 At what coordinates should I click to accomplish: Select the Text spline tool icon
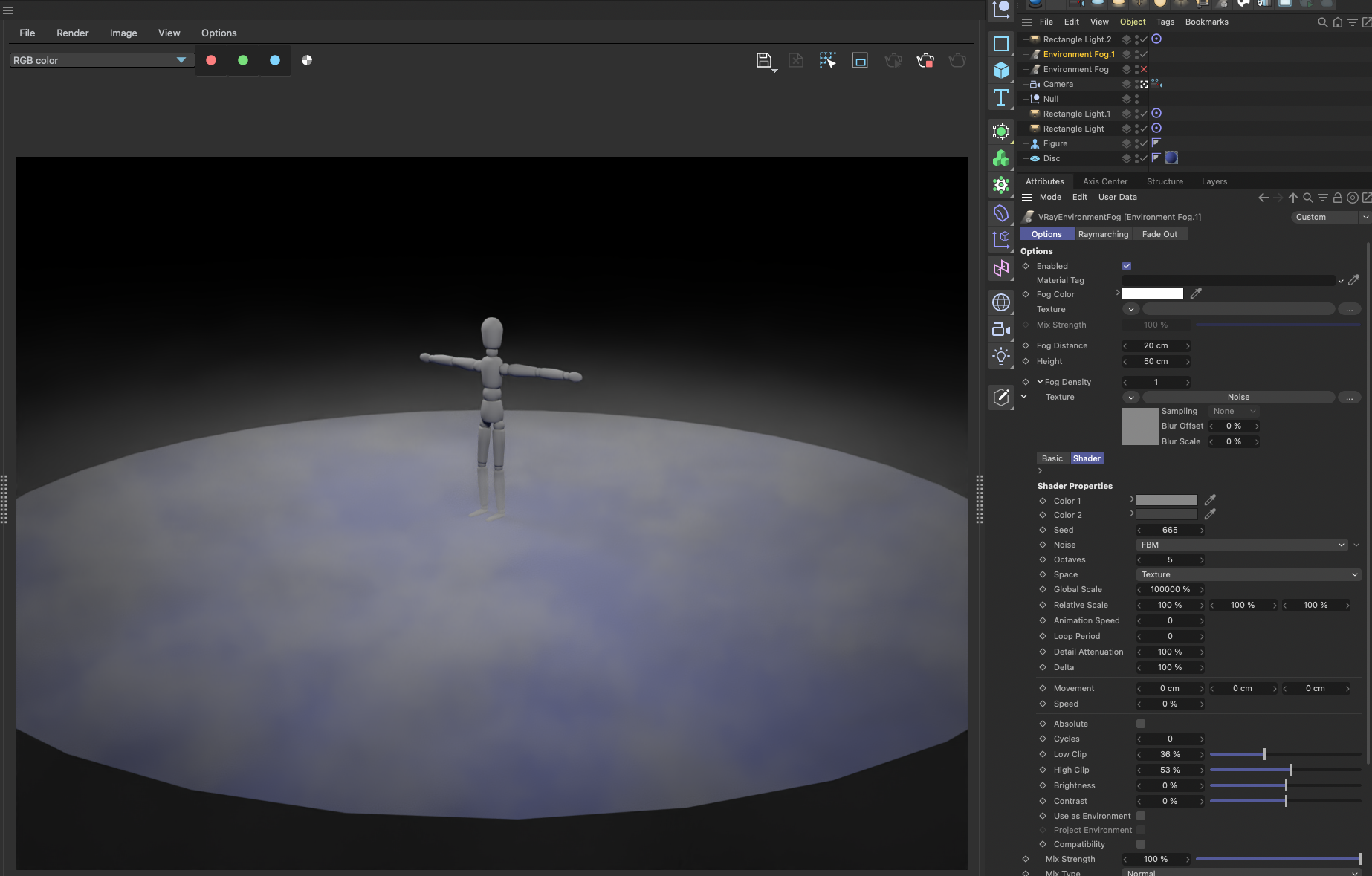(1001, 97)
